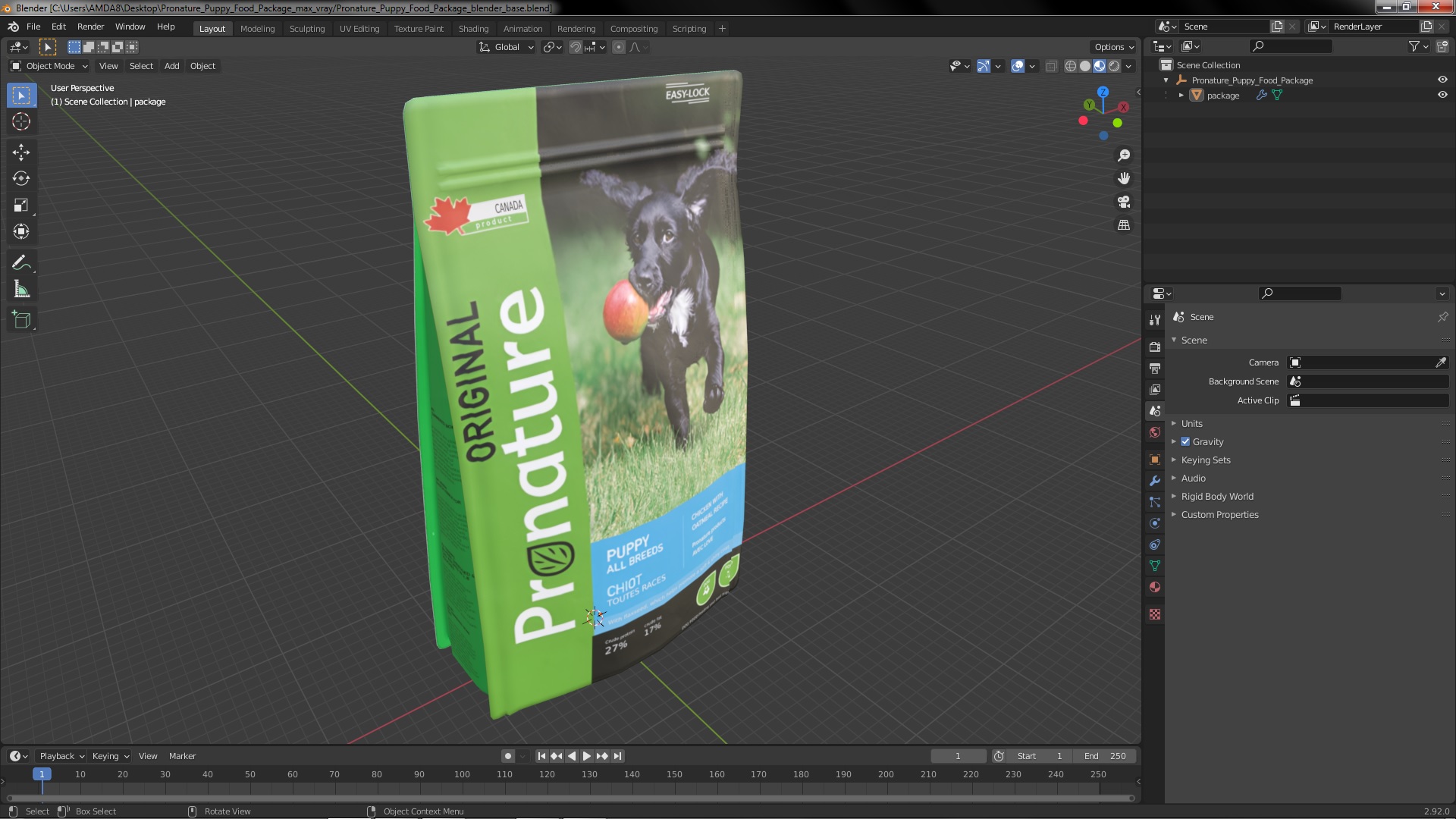Click the Keying menu in timeline

(110, 756)
